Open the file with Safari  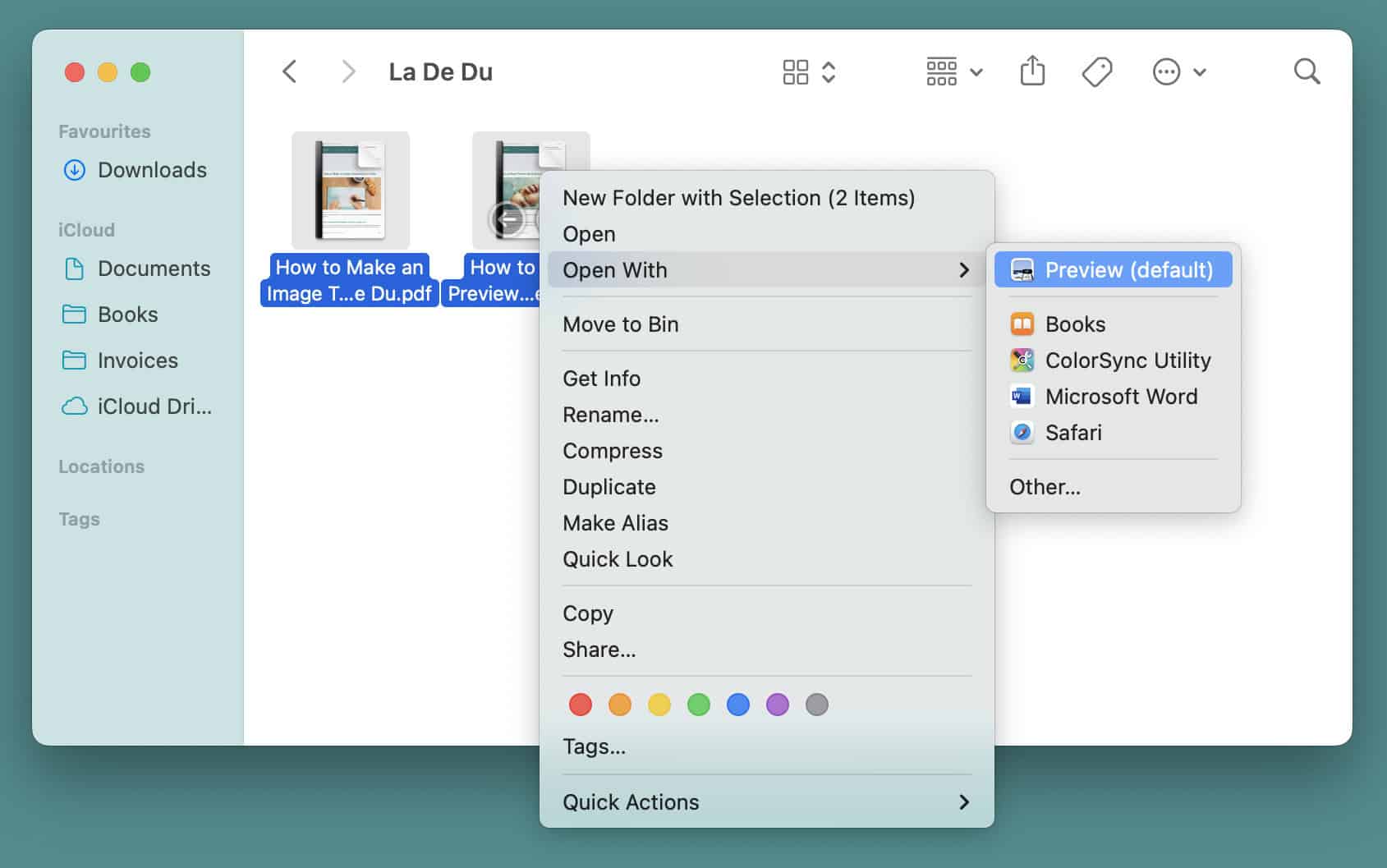(1072, 433)
